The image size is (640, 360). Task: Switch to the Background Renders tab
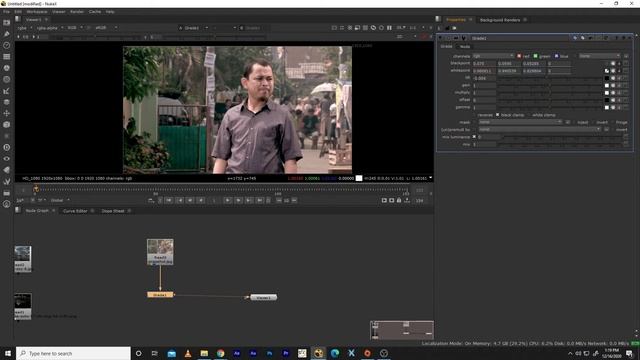(x=500, y=20)
